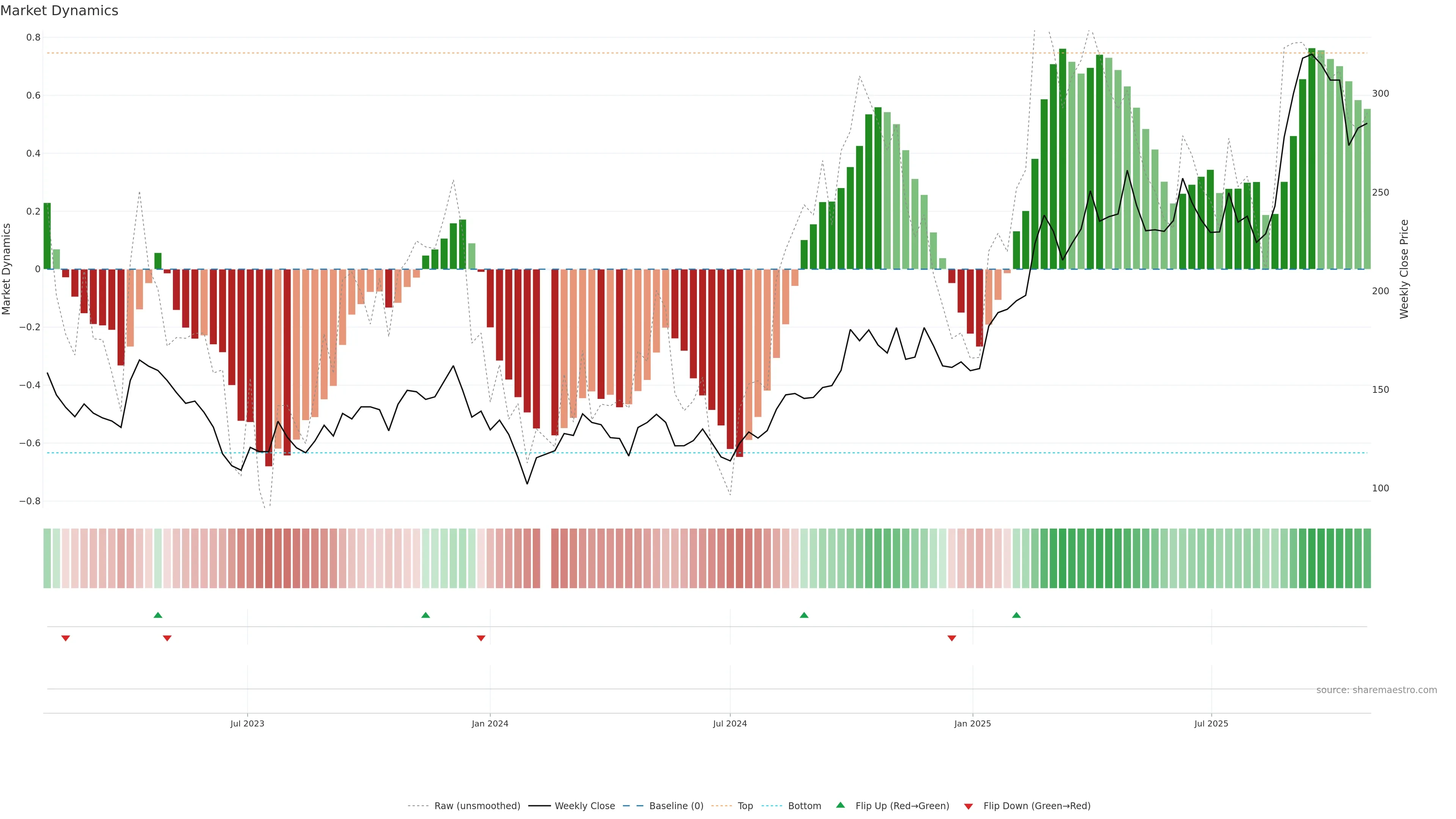Viewport: 1456px width, 819px height.
Task: Click the first green flip-up marker before Jul 2023
Action: point(158,615)
